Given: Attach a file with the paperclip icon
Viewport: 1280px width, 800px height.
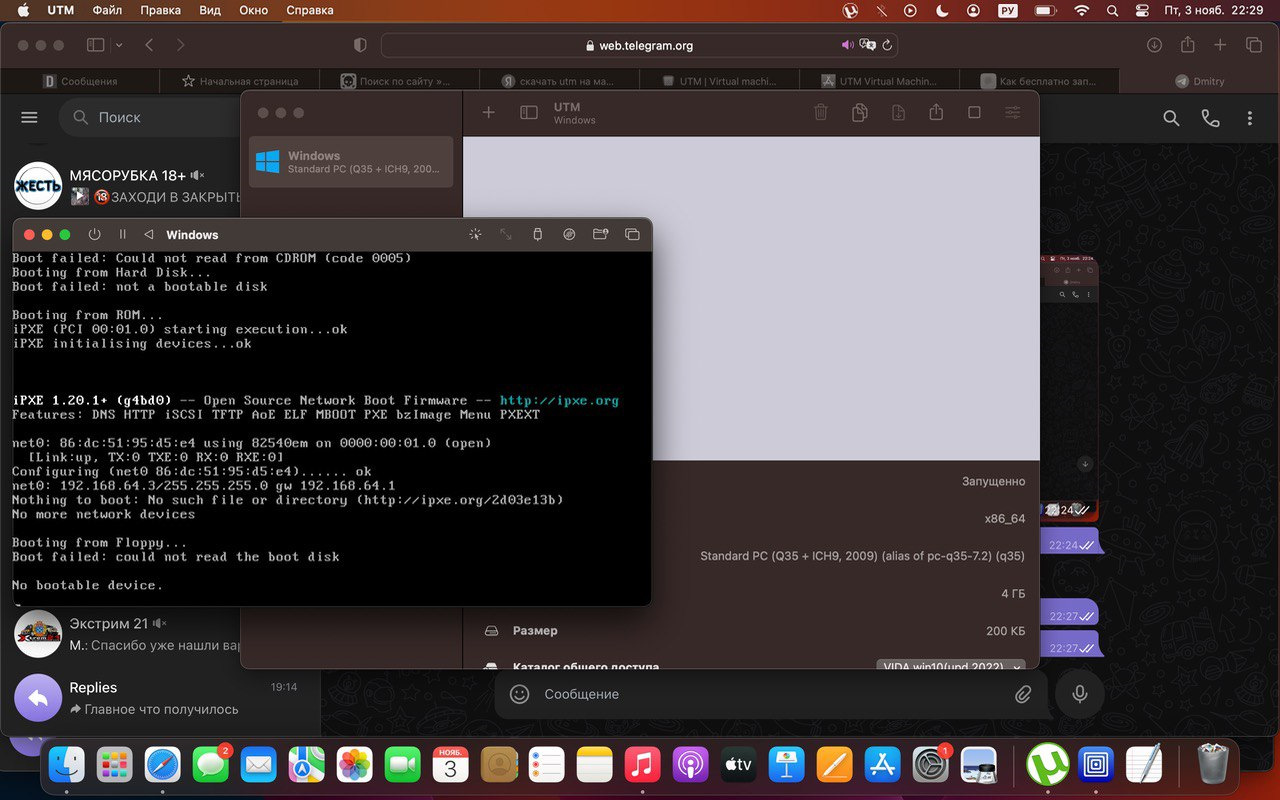Looking at the screenshot, I should pos(1023,694).
